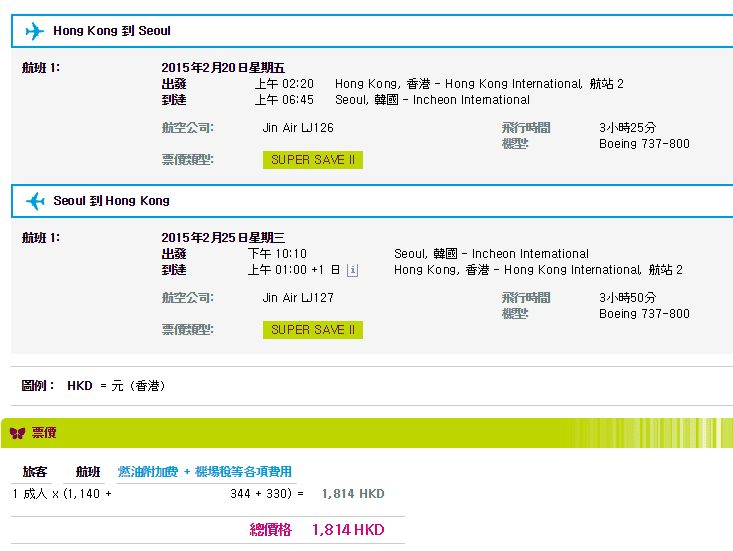The height and width of the screenshot is (551, 733).
Task: Select the Hong Kong 到 Seoul section header
Action: (112, 31)
